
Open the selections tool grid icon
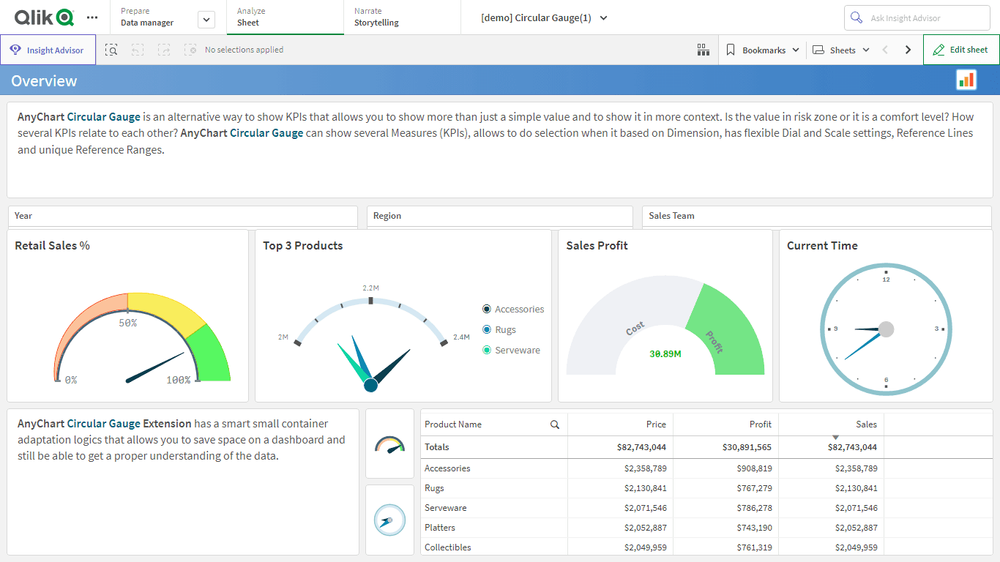tap(703, 50)
